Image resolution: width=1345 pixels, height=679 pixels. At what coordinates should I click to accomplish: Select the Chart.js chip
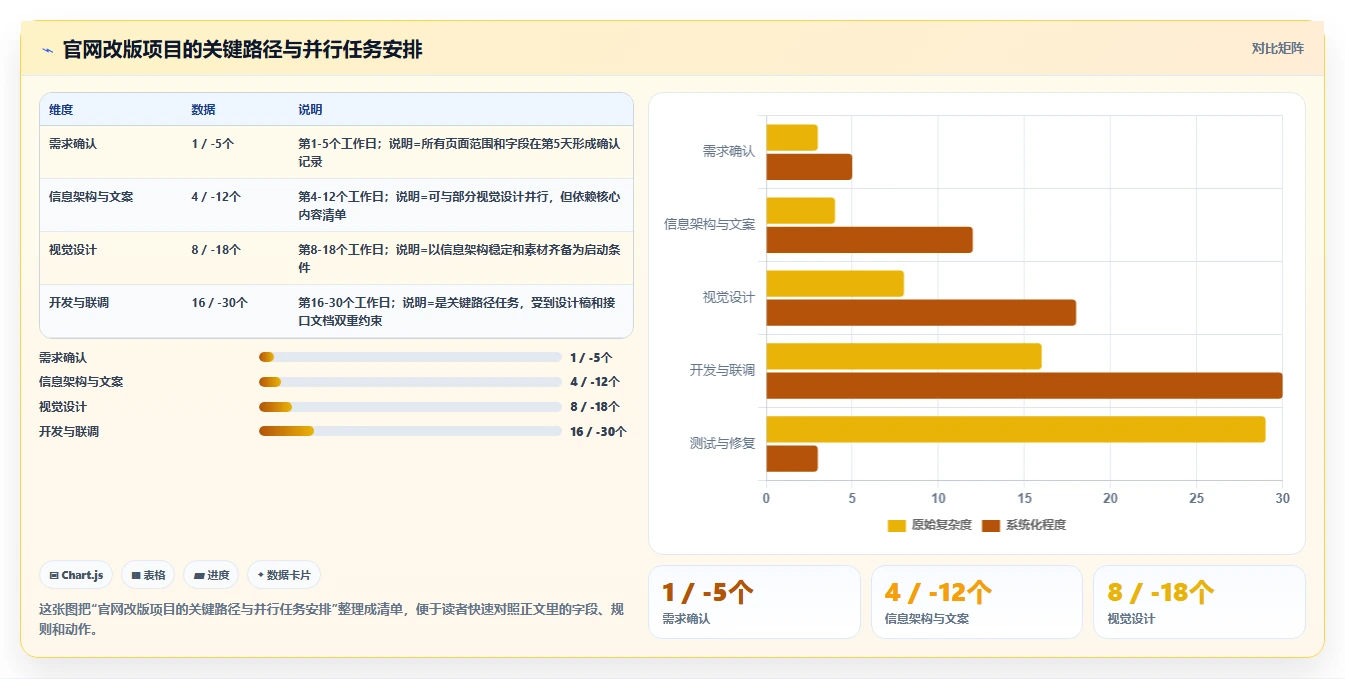[x=76, y=575]
